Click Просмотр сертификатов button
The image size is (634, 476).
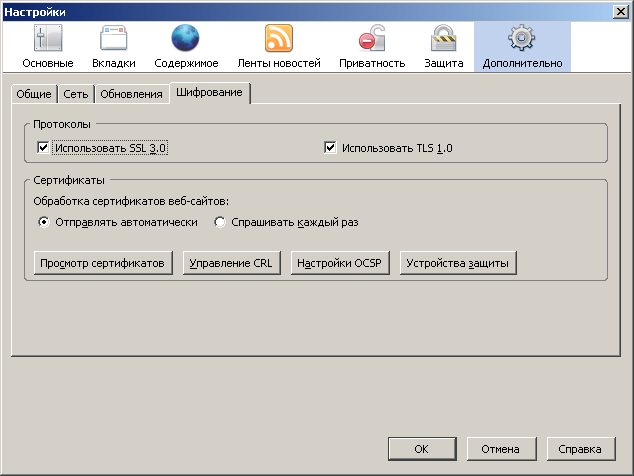(103, 263)
